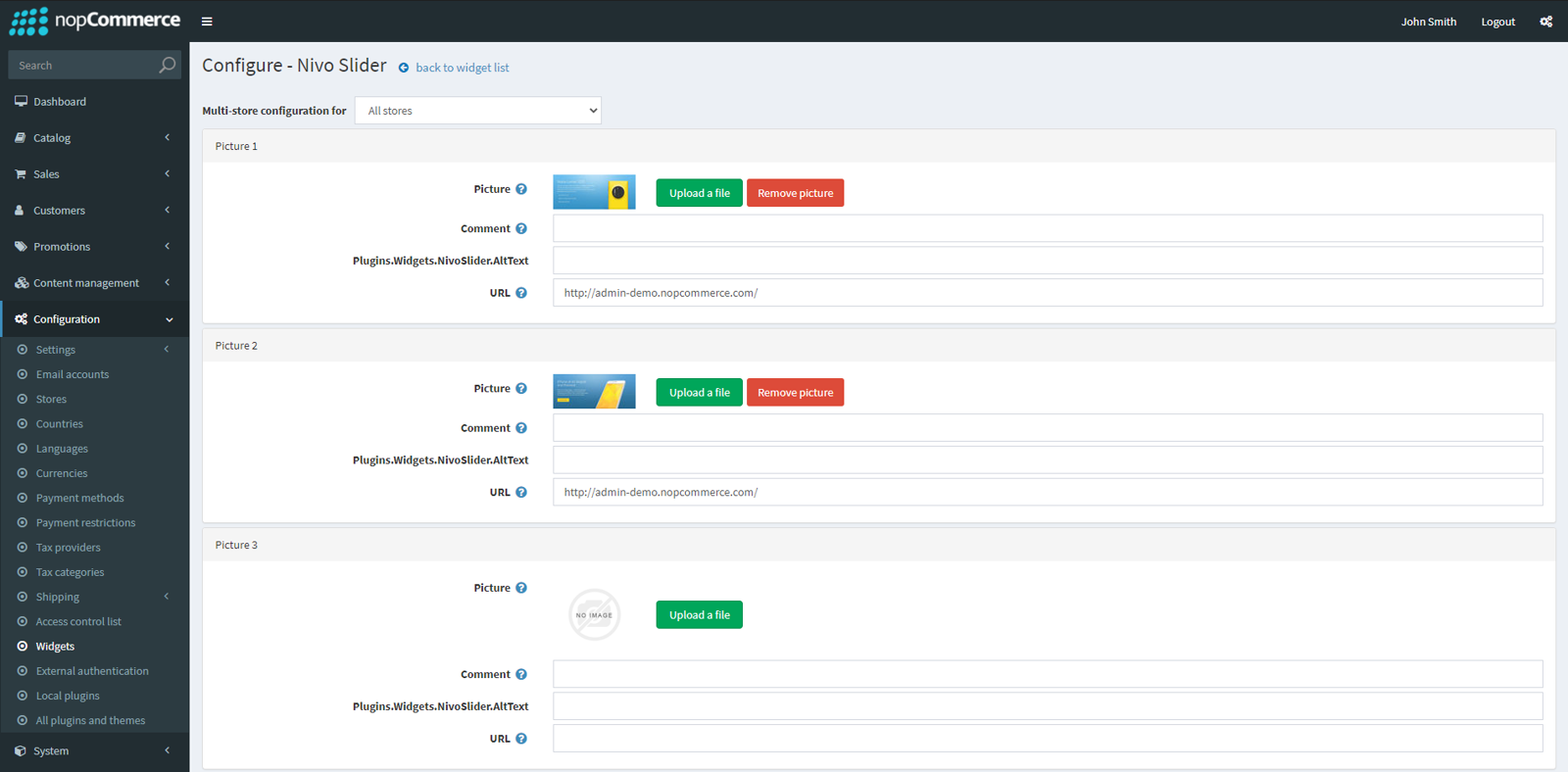Collapse the Configuration menu chevron
The height and width of the screenshot is (772, 1568).
click(169, 319)
